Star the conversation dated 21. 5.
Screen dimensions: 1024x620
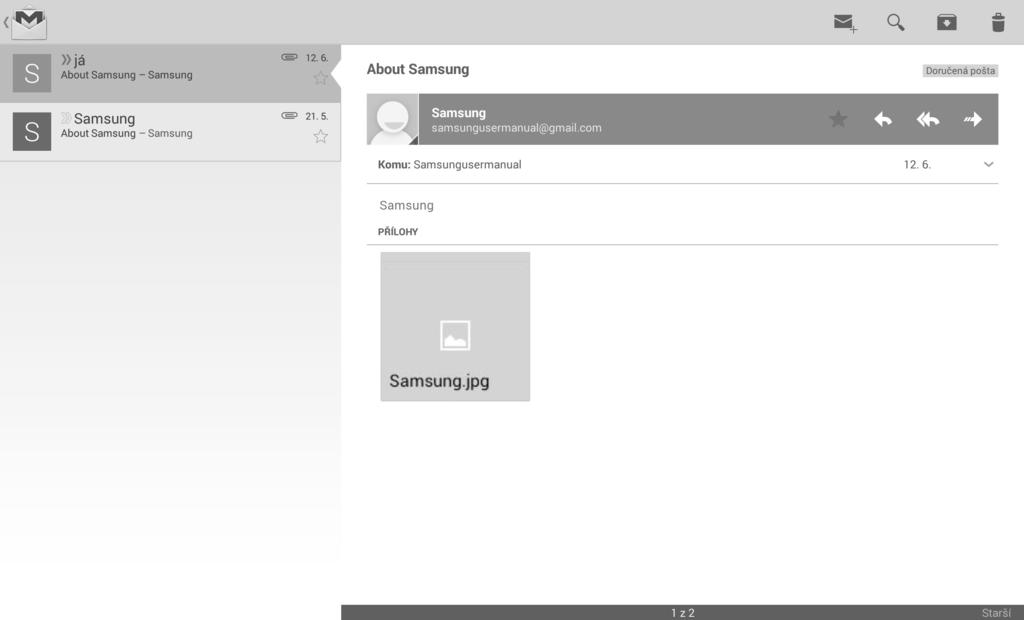[x=320, y=137]
